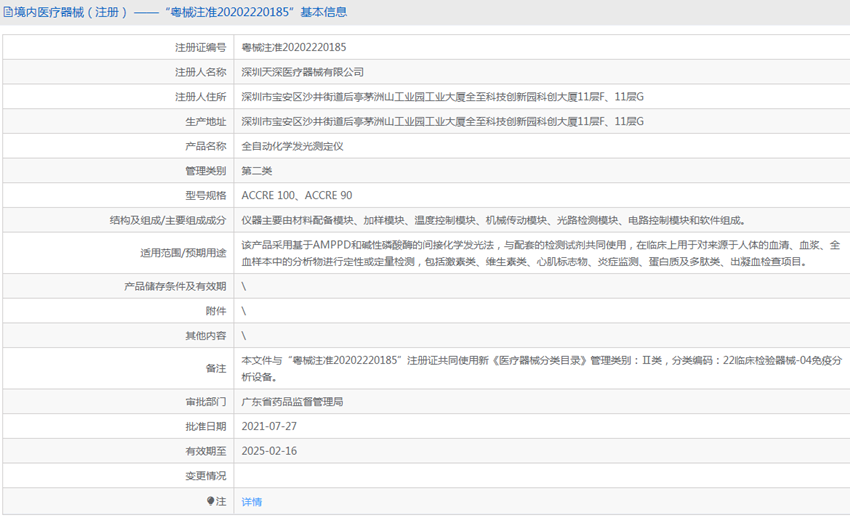Select the structure description starting 仪器主要由材料配备模块
This screenshot has width=850, height=517.
point(493,220)
